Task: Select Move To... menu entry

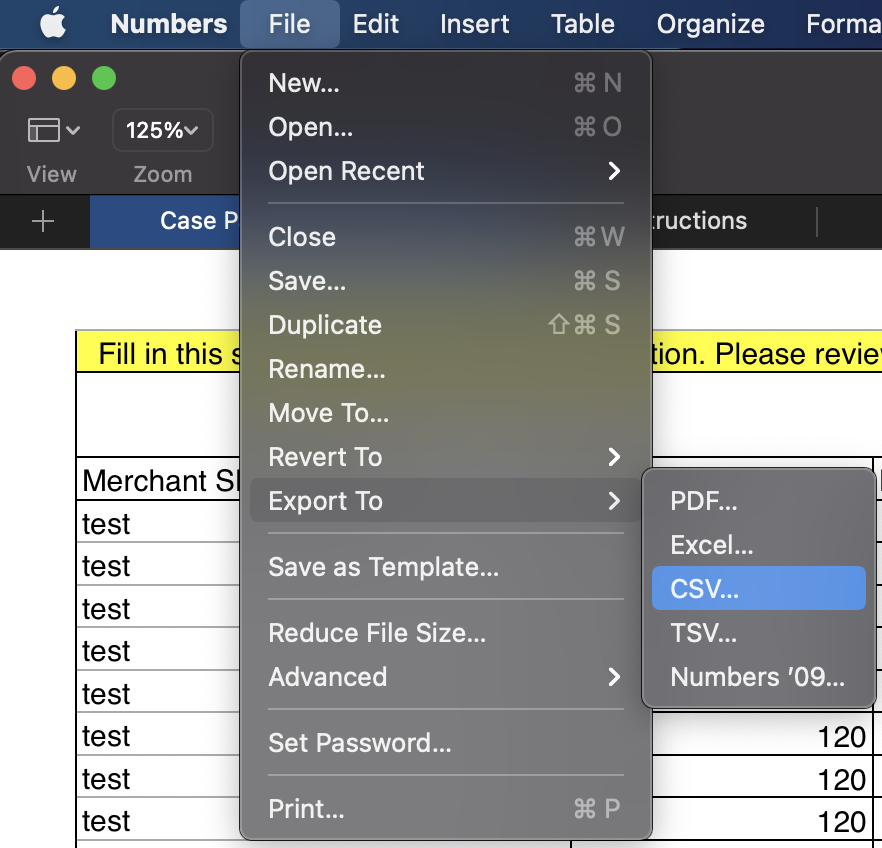Action: [x=446, y=413]
